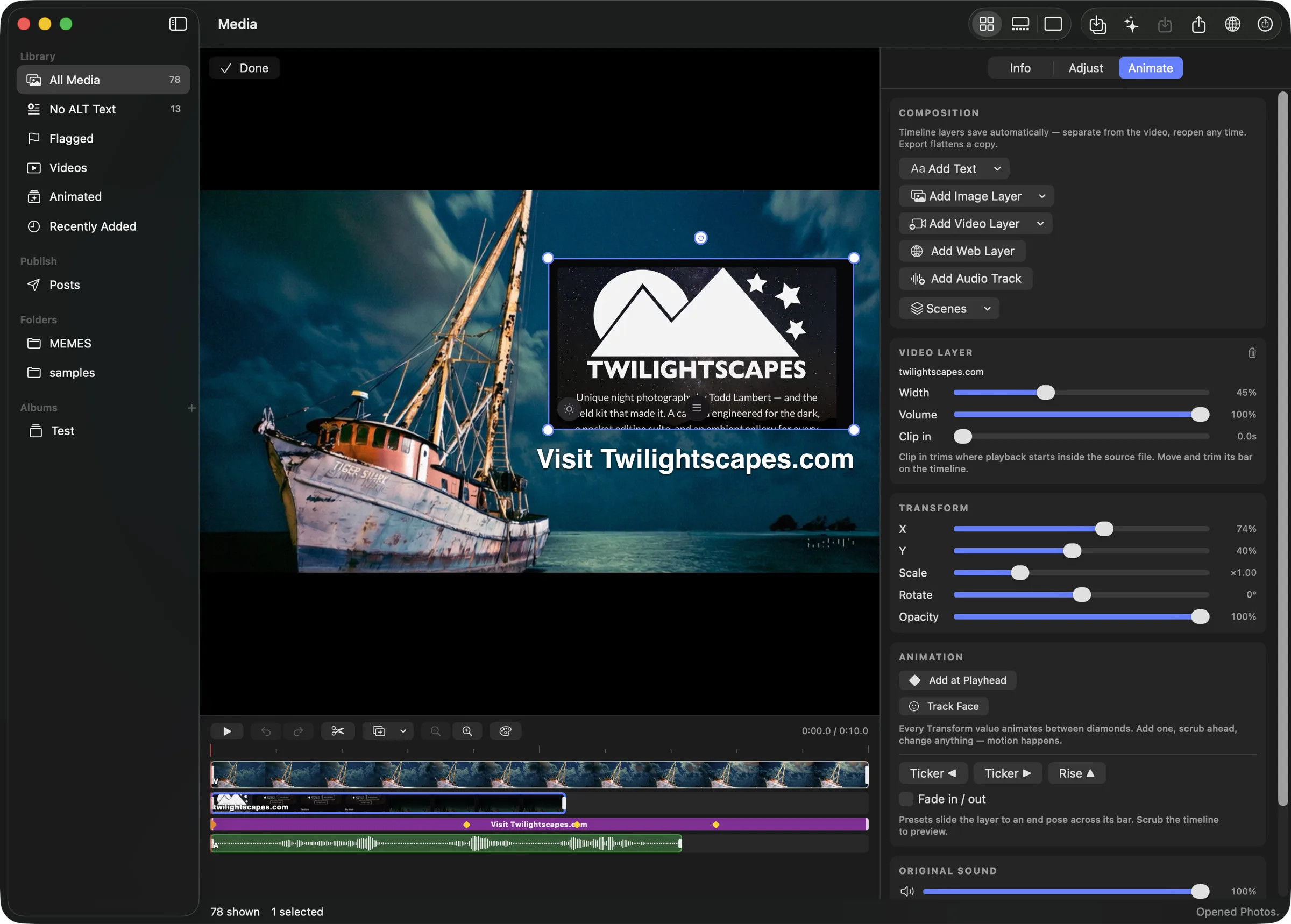1291x924 pixels.
Task: Zoom in the timeline
Action: click(467, 731)
